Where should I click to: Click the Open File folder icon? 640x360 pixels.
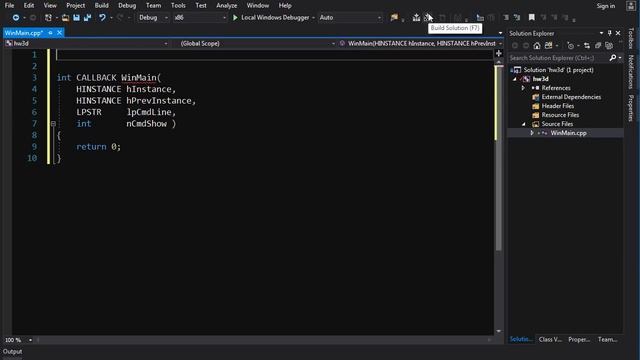pos(65,18)
